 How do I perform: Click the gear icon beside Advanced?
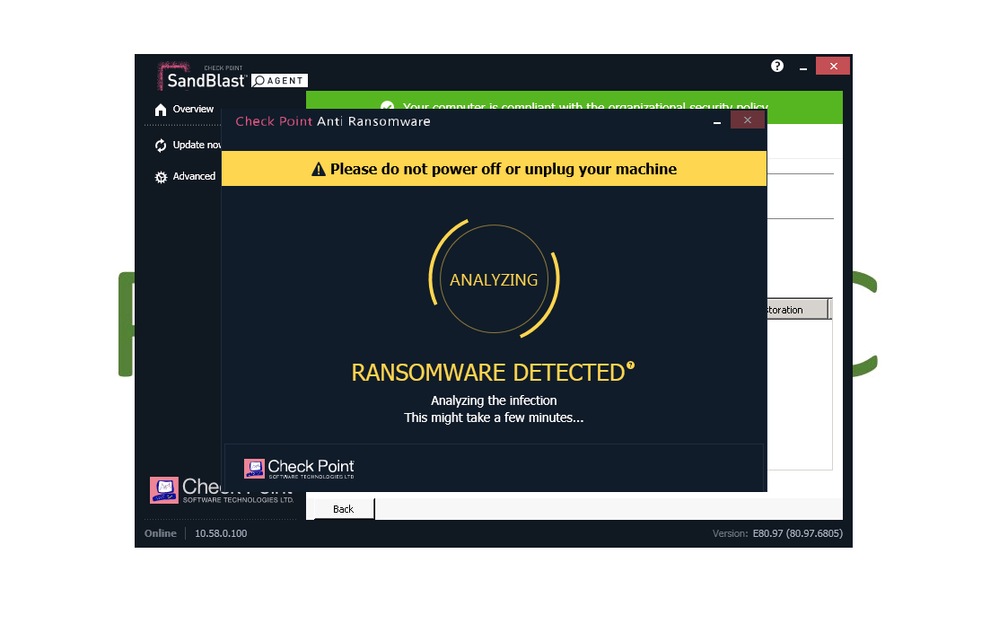point(161,177)
